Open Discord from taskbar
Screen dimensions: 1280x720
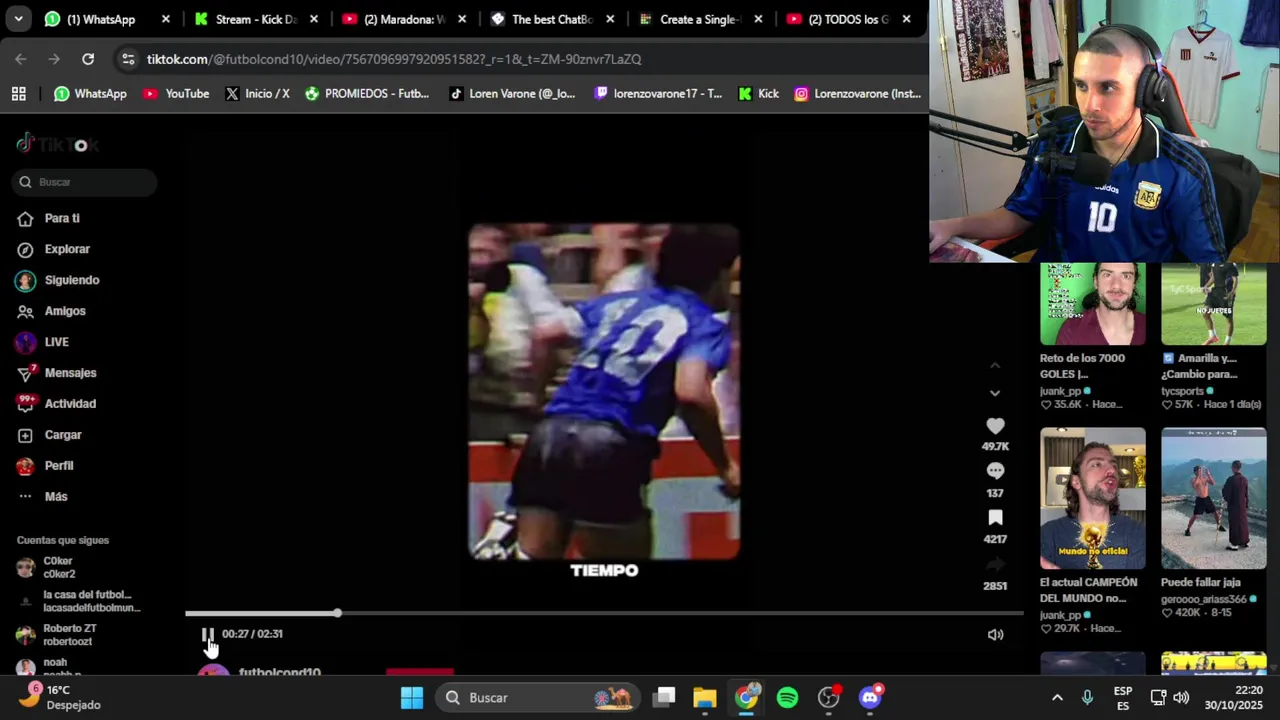pyautogui.click(x=871, y=697)
